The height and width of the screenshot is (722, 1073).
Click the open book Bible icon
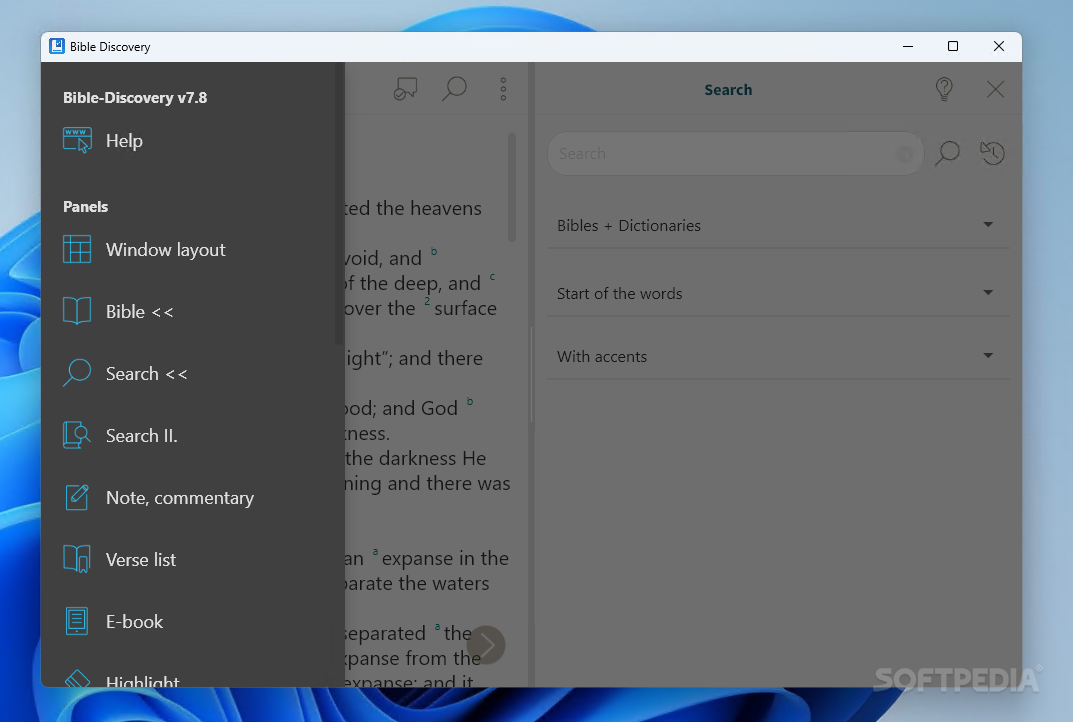(77, 311)
